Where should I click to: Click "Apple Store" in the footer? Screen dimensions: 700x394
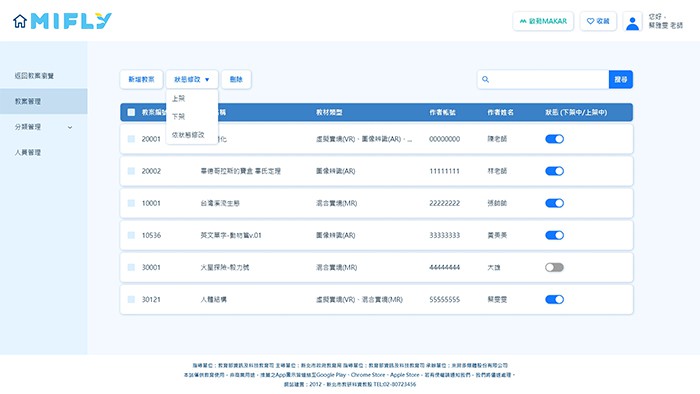point(404,375)
